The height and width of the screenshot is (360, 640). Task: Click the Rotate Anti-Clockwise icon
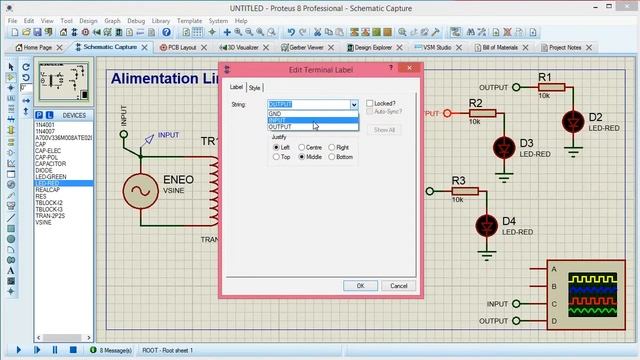26,77
